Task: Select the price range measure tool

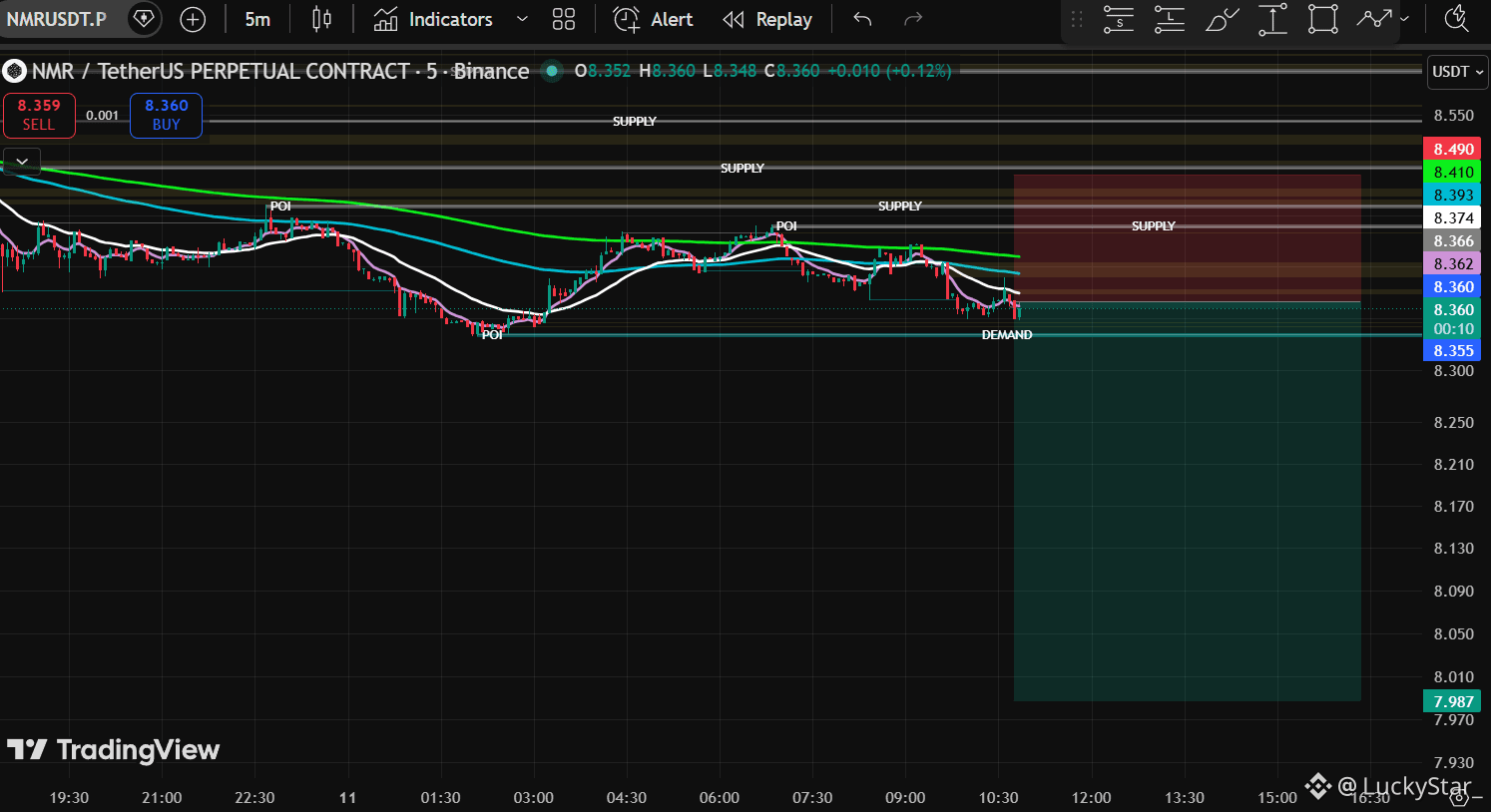Action: point(1272,19)
